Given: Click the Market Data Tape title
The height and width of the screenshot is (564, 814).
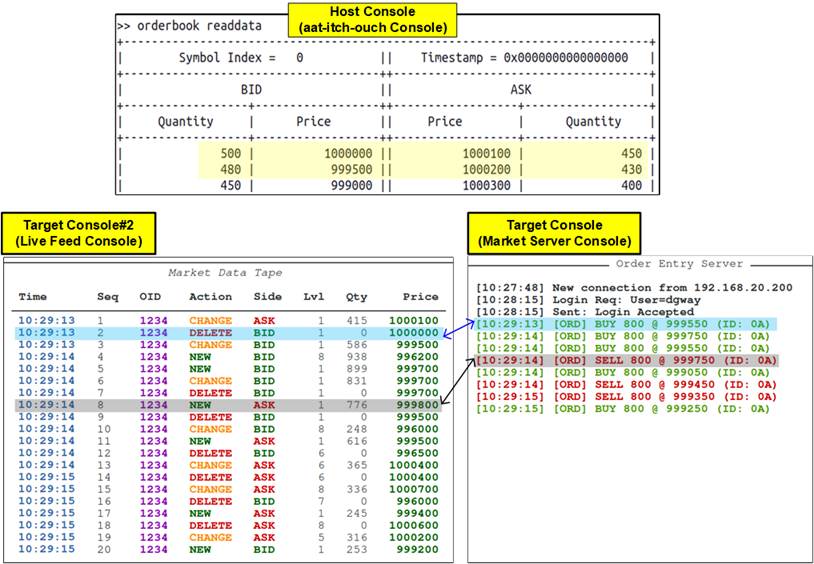Looking at the screenshot, I should pyautogui.click(x=226, y=272).
